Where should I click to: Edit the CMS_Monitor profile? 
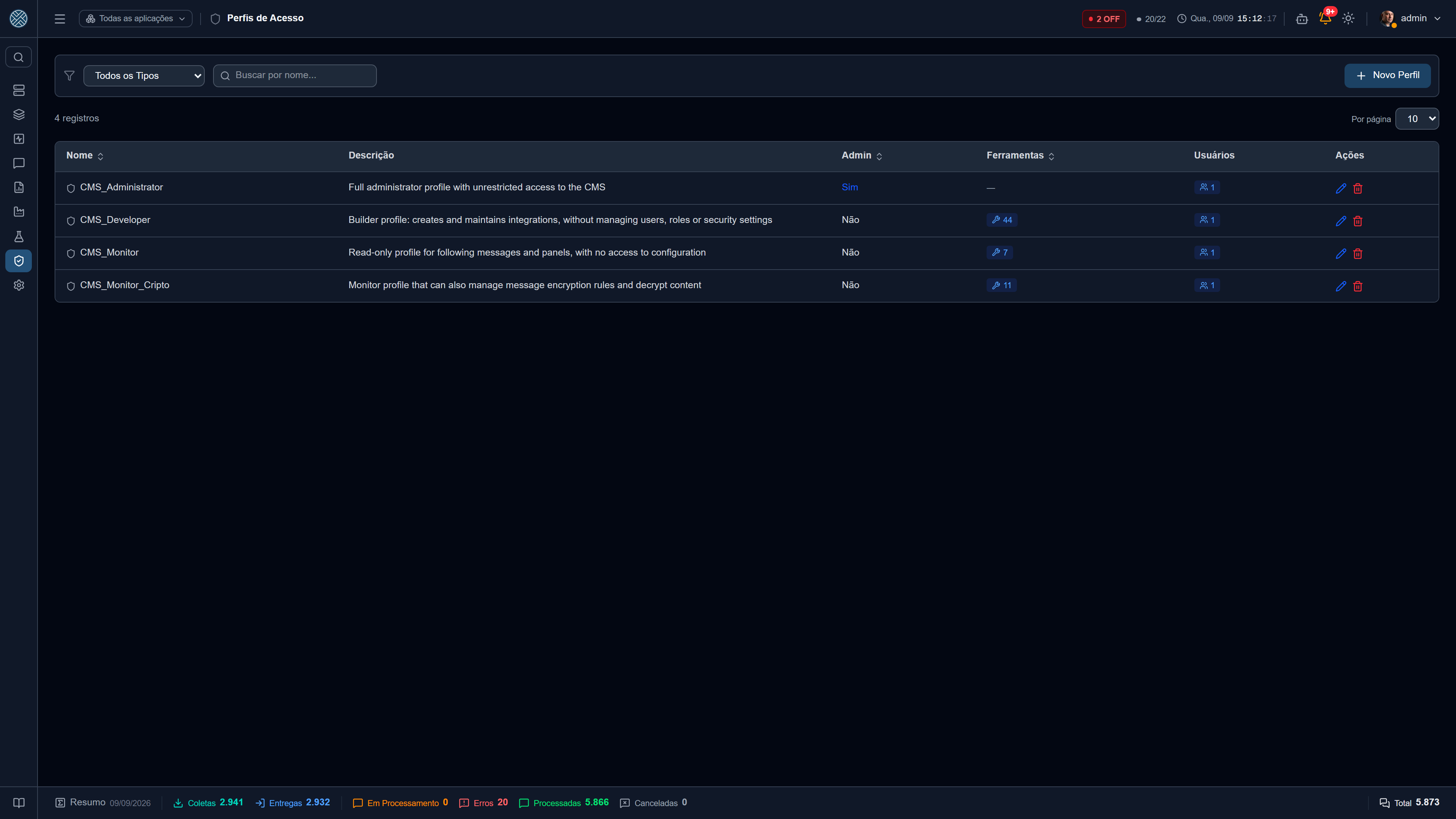[x=1341, y=254]
